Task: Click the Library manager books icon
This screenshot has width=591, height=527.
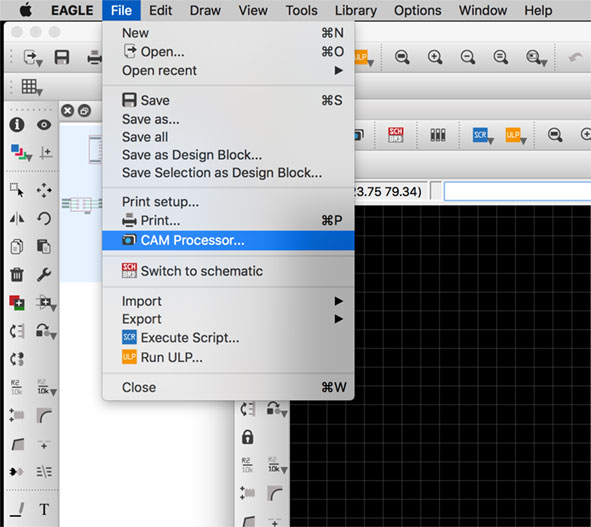Action: click(438, 135)
